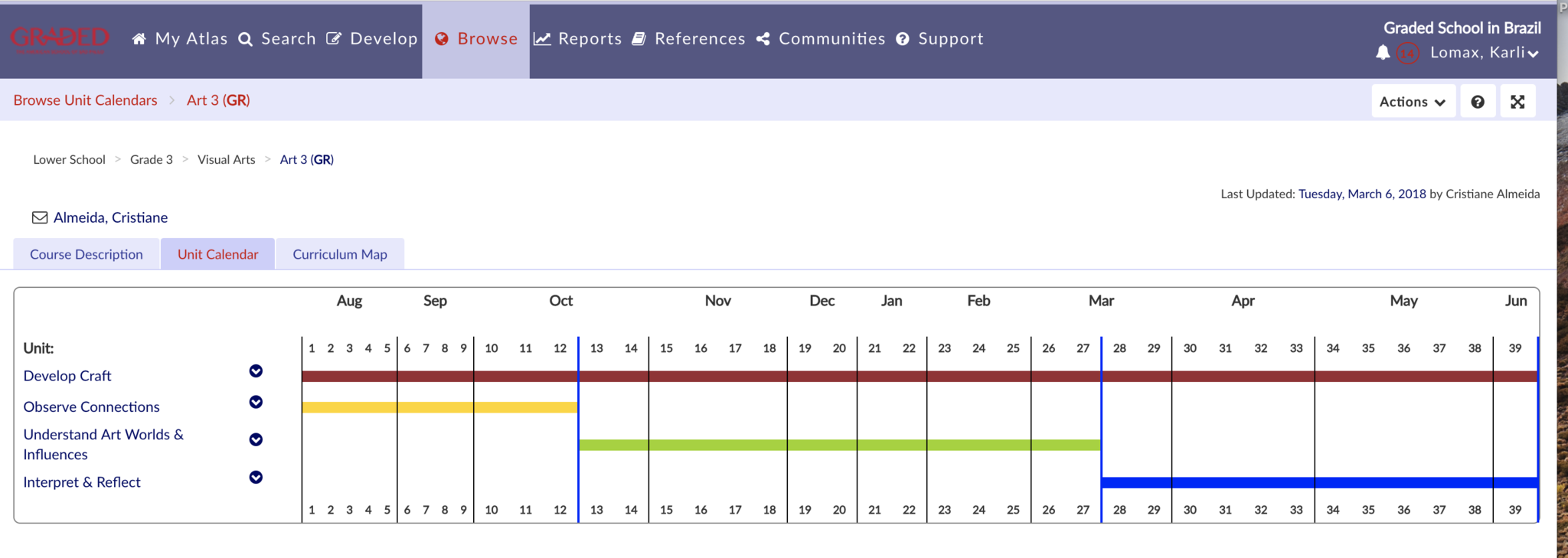Open the Lomax, Karli user menu
This screenshot has width=1568, height=558.
1484,53
